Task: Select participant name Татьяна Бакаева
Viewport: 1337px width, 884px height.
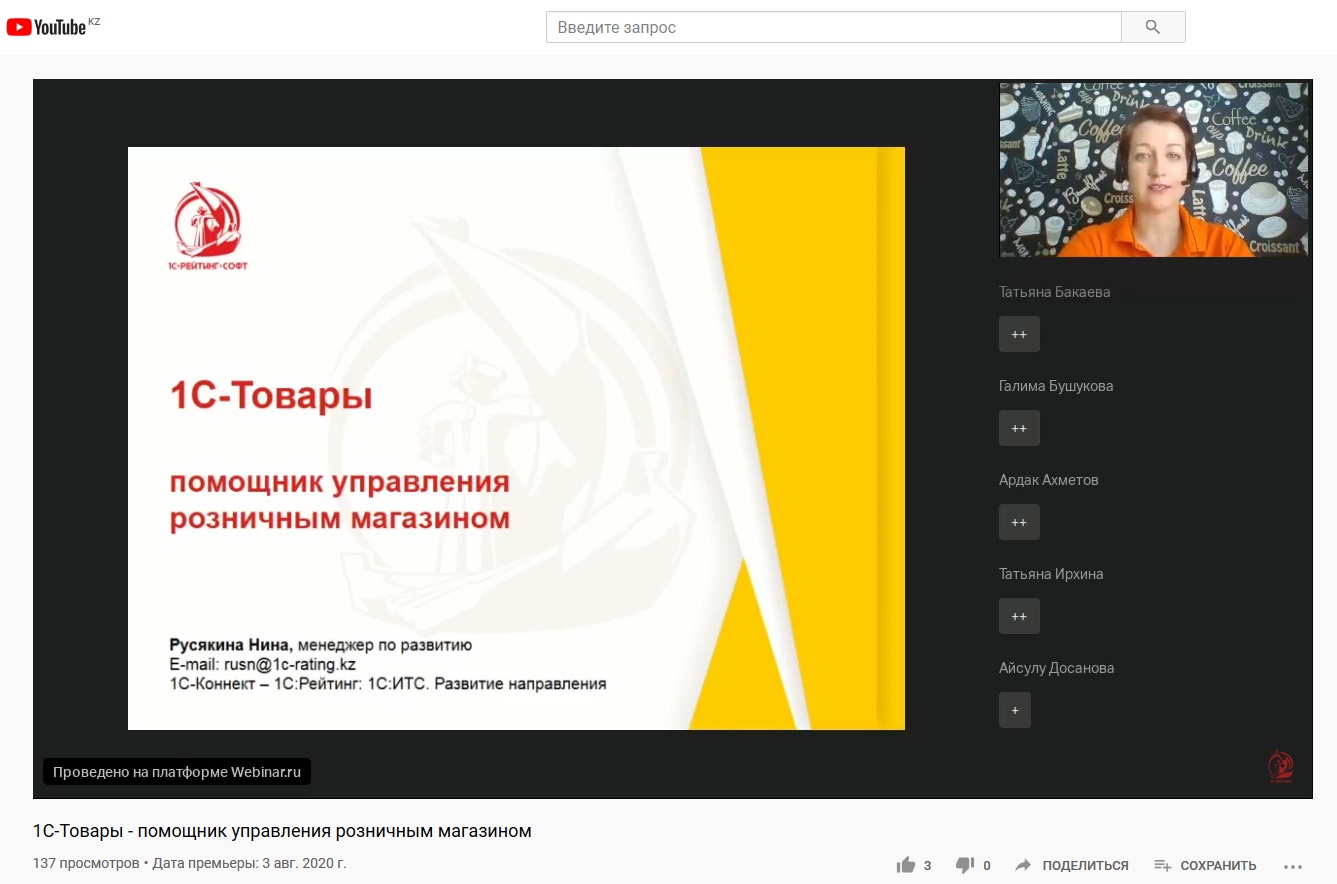Action: [x=1054, y=292]
